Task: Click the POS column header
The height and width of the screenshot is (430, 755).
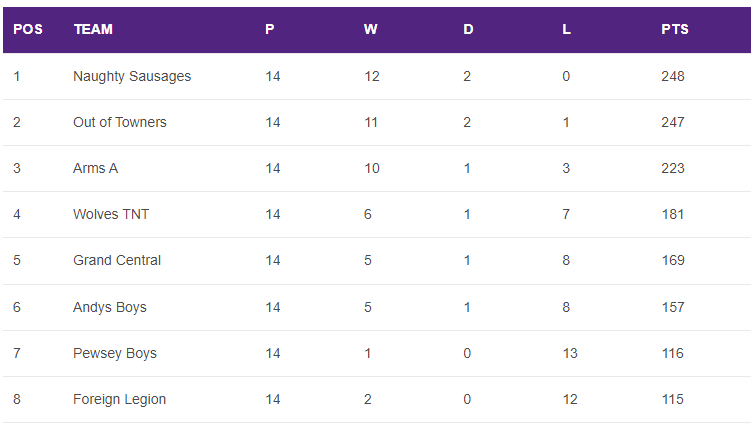Action: coord(28,29)
